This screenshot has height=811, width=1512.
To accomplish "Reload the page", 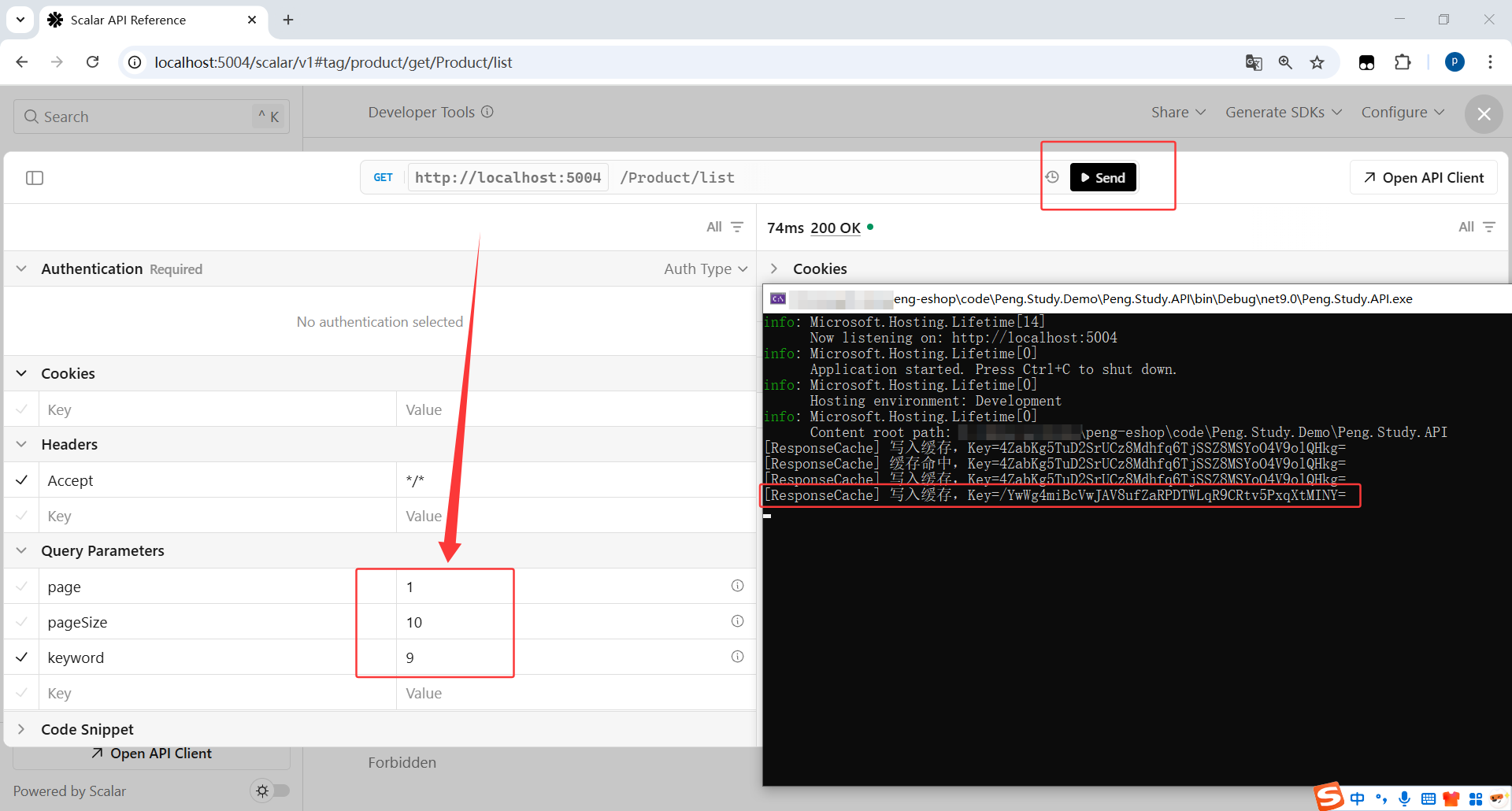I will (92, 62).
